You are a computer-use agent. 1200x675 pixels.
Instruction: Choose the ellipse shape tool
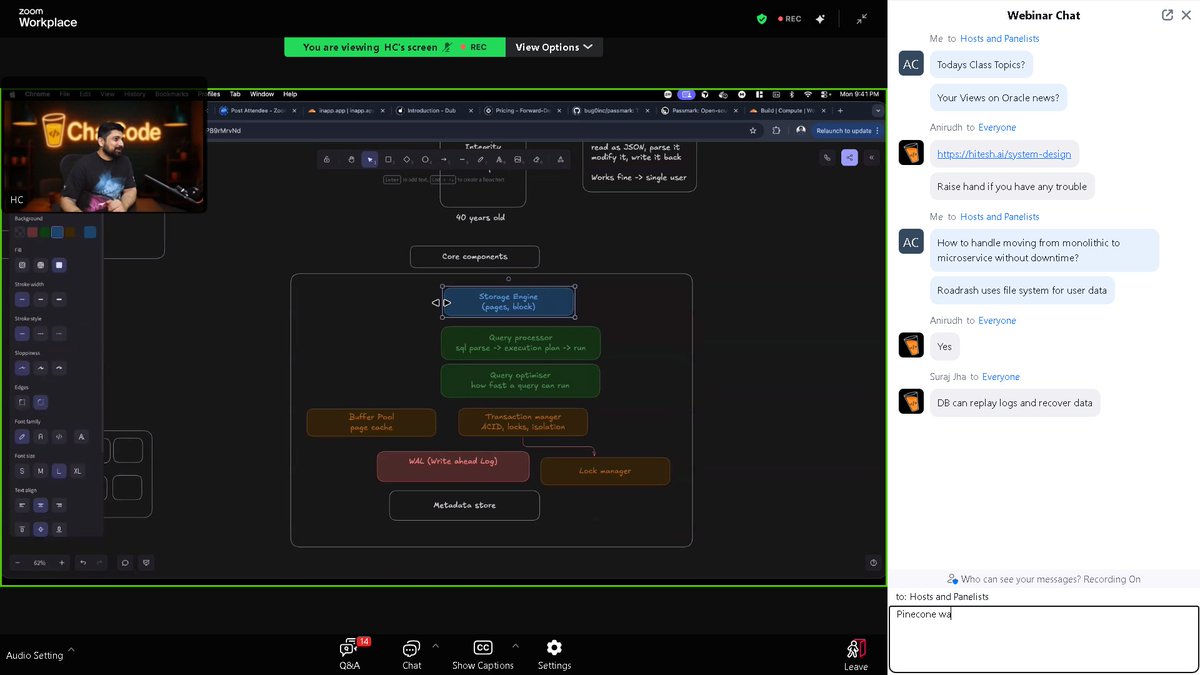point(425,159)
